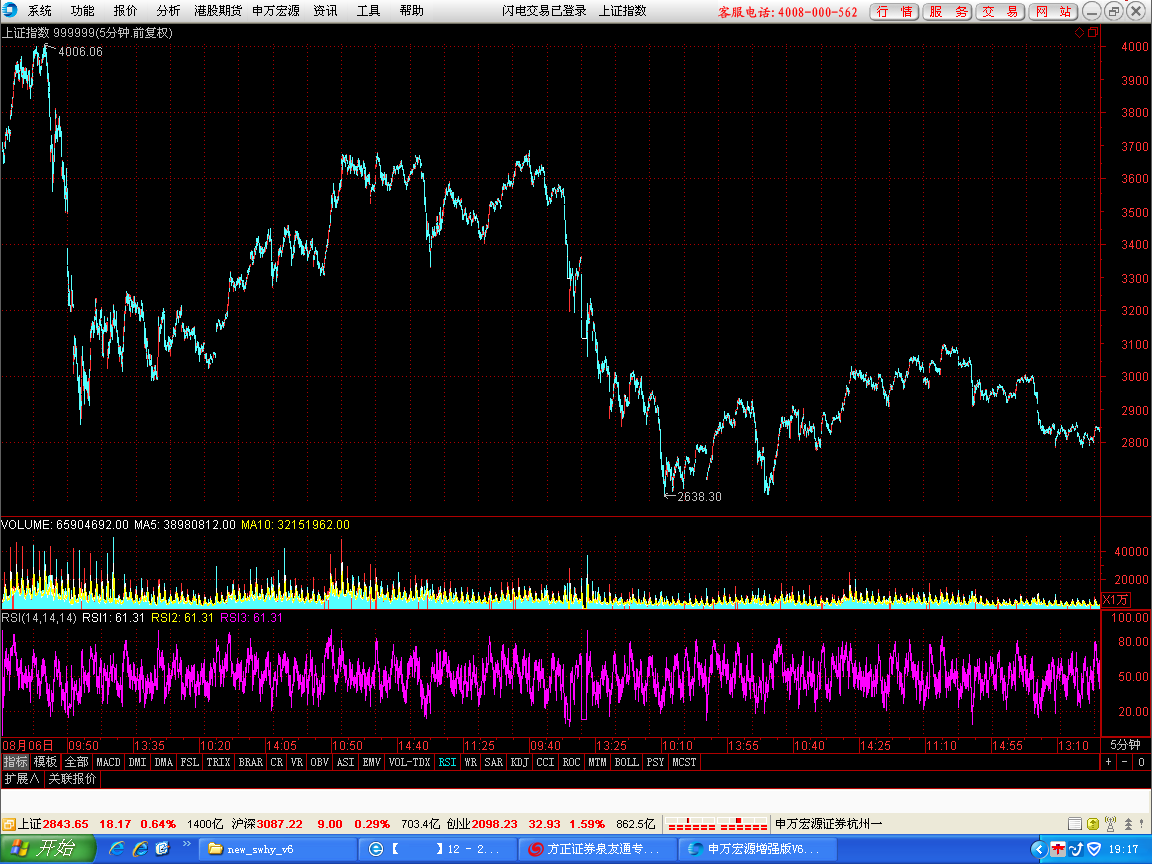
Task: Switch indicator to VOL-TDX
Action: click(409, 762)
